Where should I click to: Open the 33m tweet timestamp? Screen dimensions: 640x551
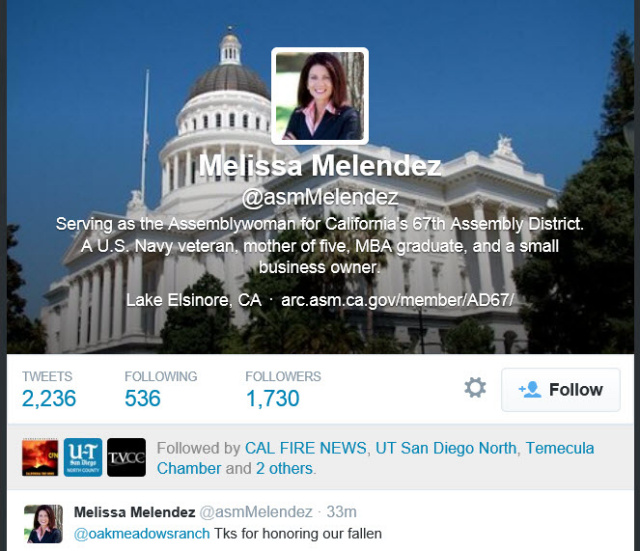point(342,512)
